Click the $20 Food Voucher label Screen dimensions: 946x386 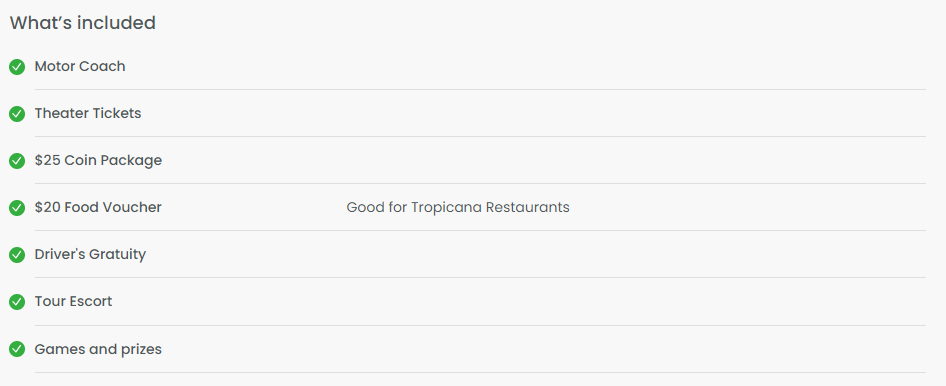(98, 207)
